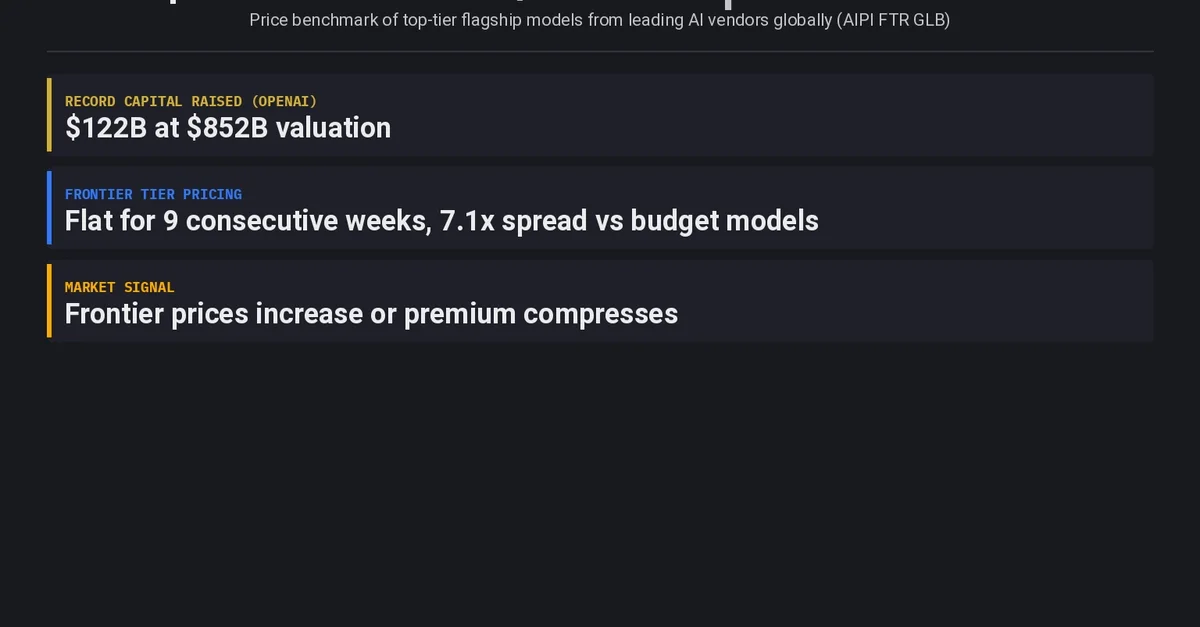The height and width of the screenshot is (627, 1200).
Task: Click the '$122B at $852B valuation' headline
Action: [x=228, y=128]
